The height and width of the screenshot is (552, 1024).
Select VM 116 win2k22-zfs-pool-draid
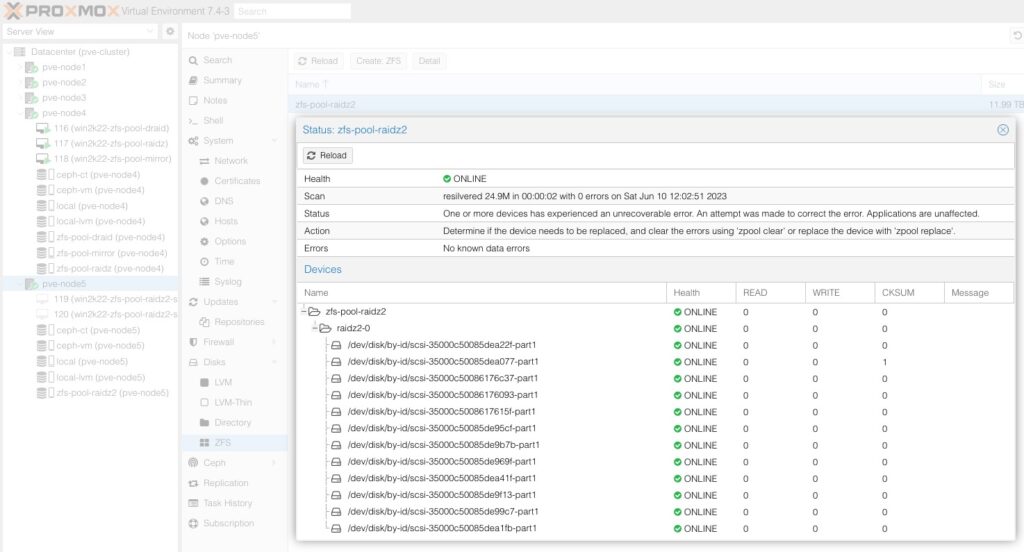click(111, 128)
